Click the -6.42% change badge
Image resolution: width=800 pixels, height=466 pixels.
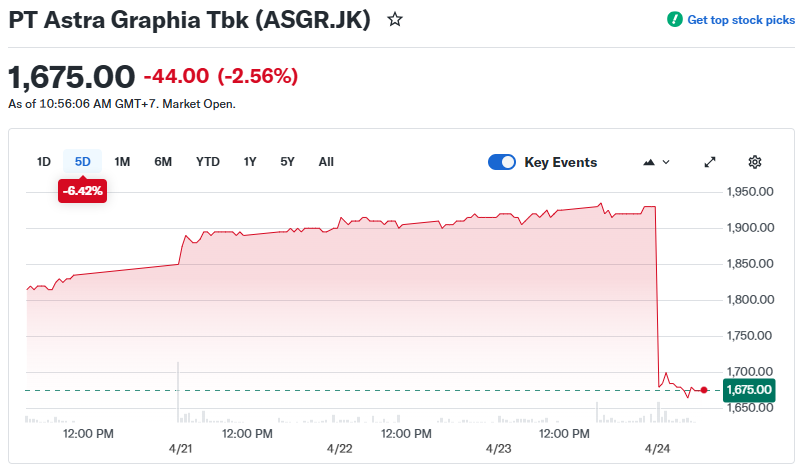(x=83, y=189)
